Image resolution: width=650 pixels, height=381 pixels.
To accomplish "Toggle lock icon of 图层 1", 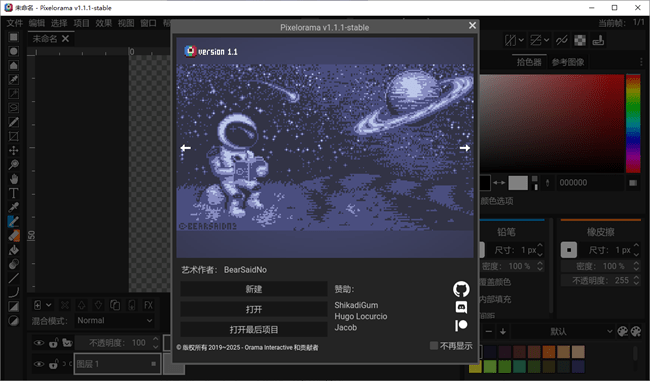I will [x=53, y=364].
